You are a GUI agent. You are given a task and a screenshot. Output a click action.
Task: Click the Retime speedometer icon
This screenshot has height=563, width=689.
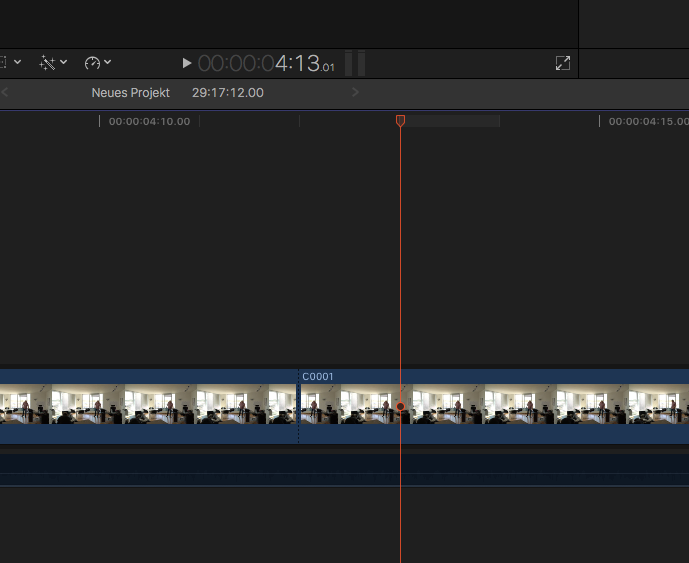[x=93, y=63]
